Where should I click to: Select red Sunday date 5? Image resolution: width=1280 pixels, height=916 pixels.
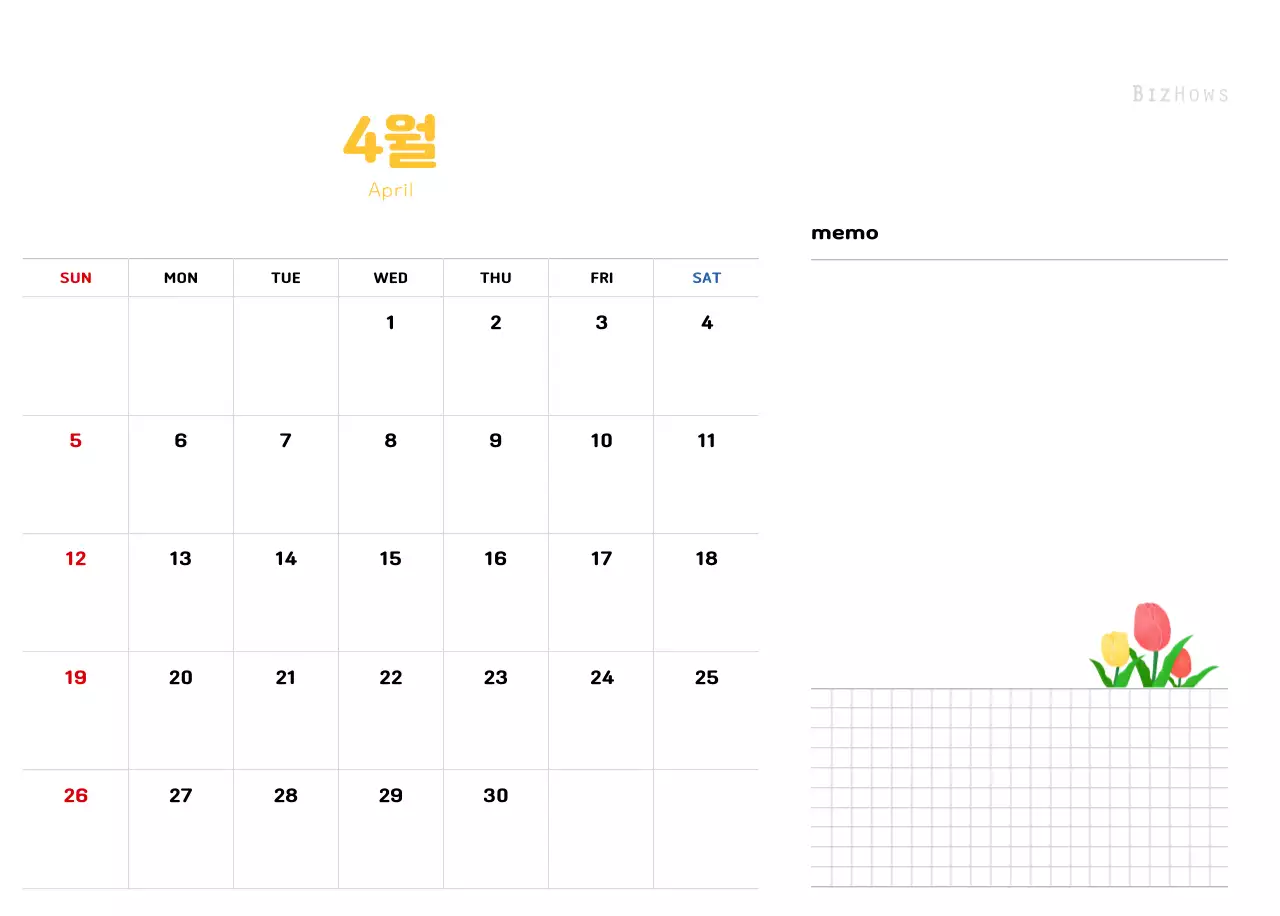pyautogui.click(x=76, y=441)
